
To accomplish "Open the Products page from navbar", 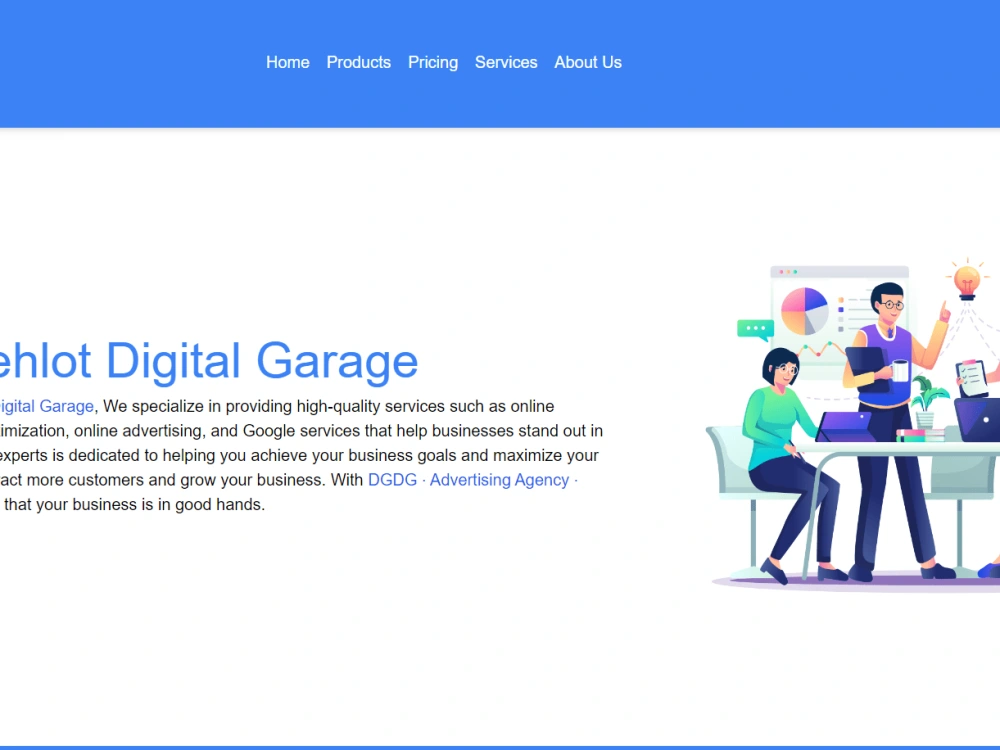I will pos(358,62).
